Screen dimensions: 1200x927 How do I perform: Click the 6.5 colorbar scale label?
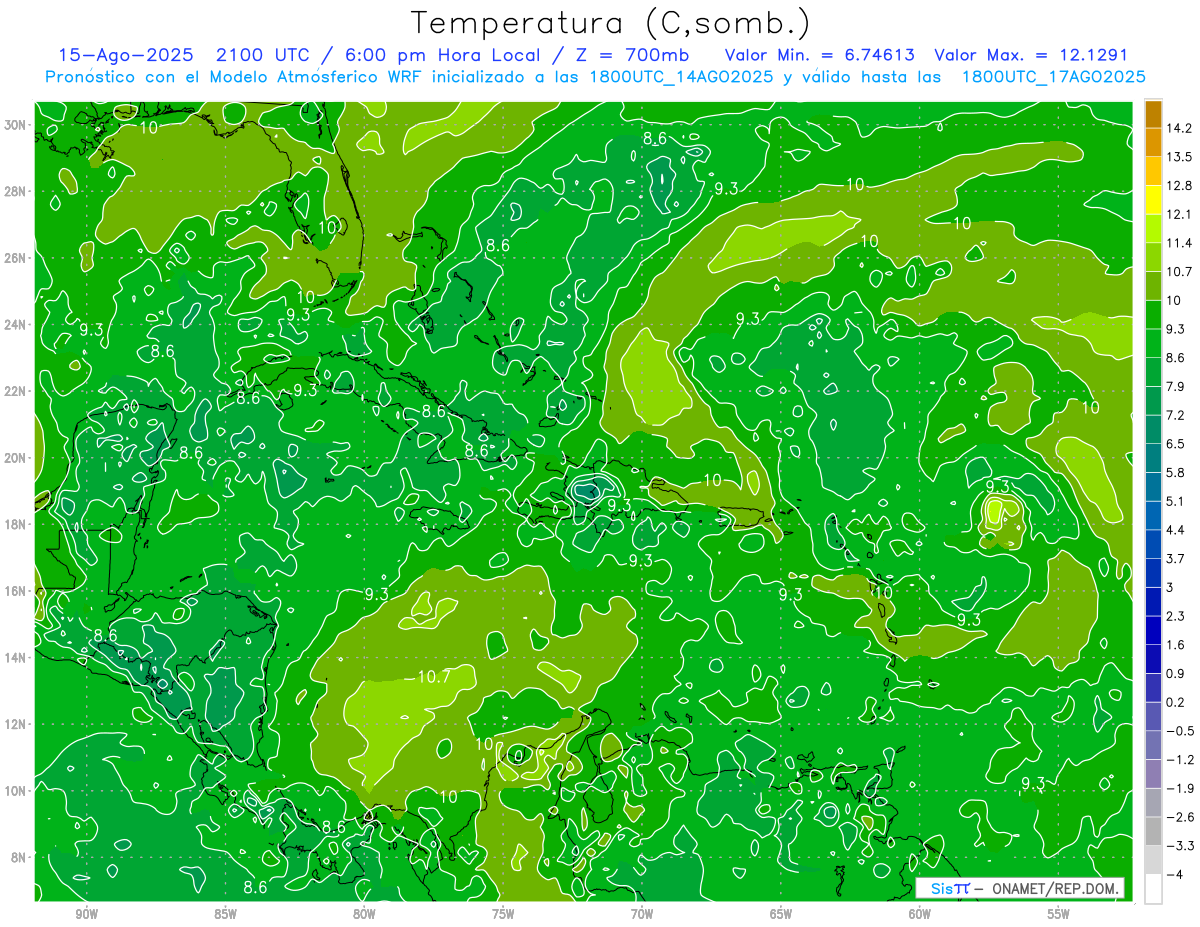1176,444
